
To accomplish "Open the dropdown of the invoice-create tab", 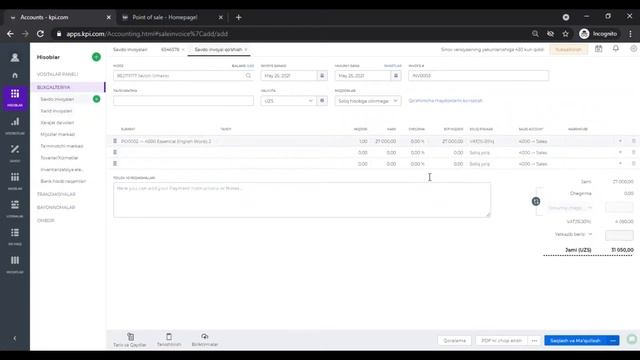I will [246, 50].
